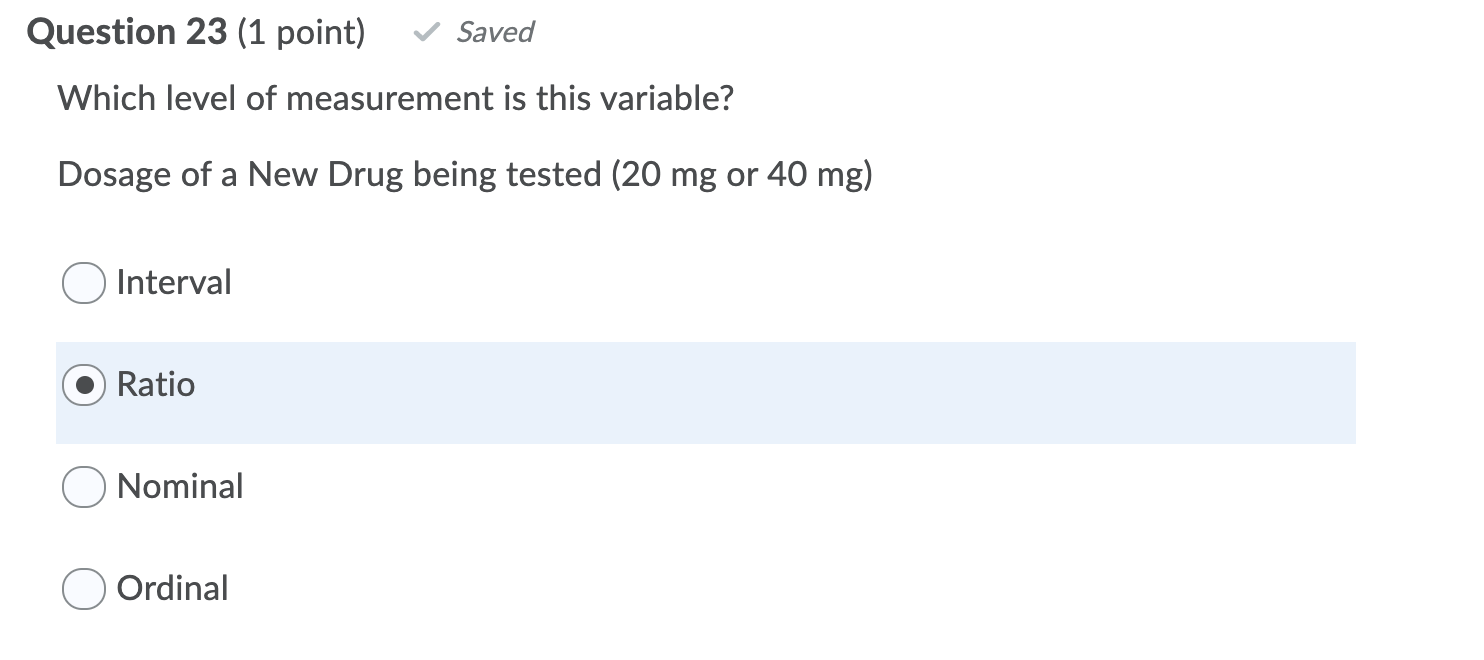Select the Interval radio button

tap(83, 283)
